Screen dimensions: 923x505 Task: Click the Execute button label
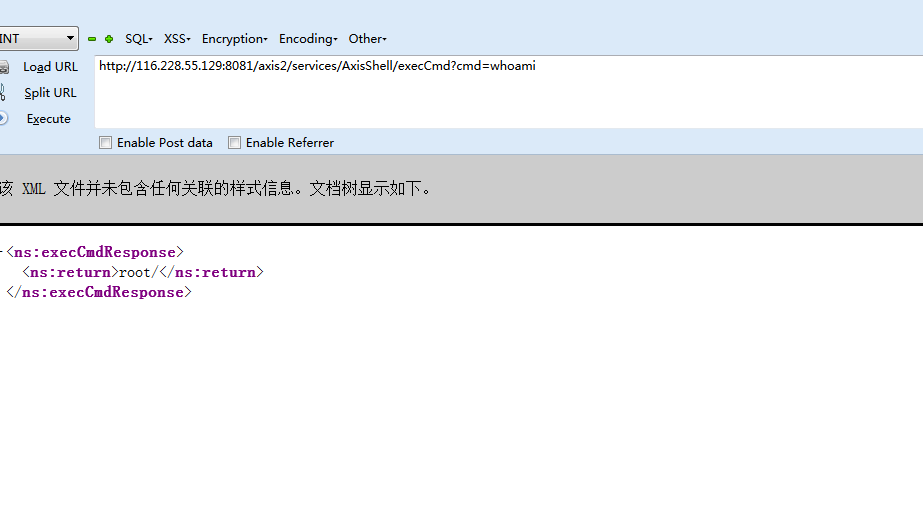point(49,119)
